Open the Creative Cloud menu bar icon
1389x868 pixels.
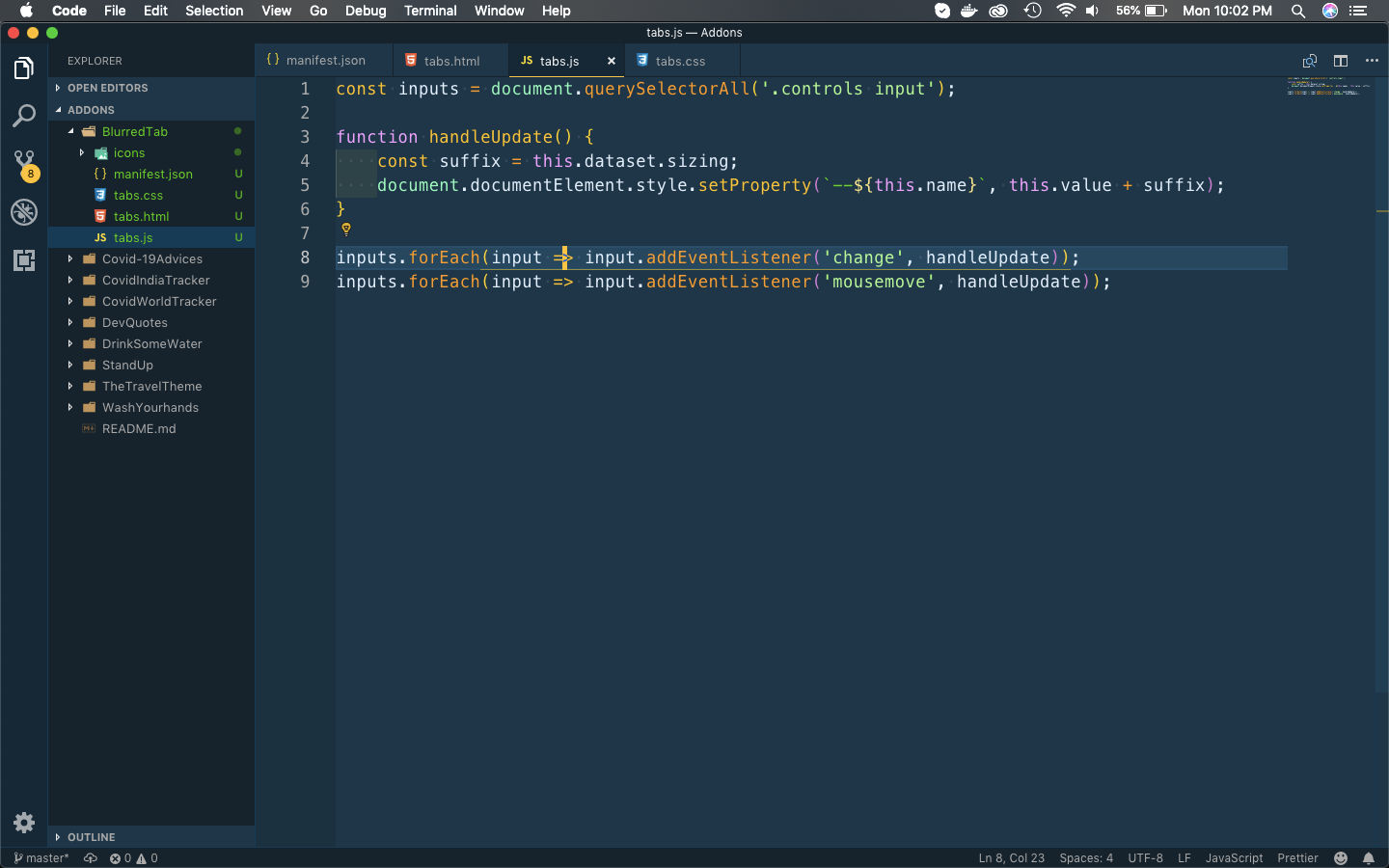(x=999, y=11)
